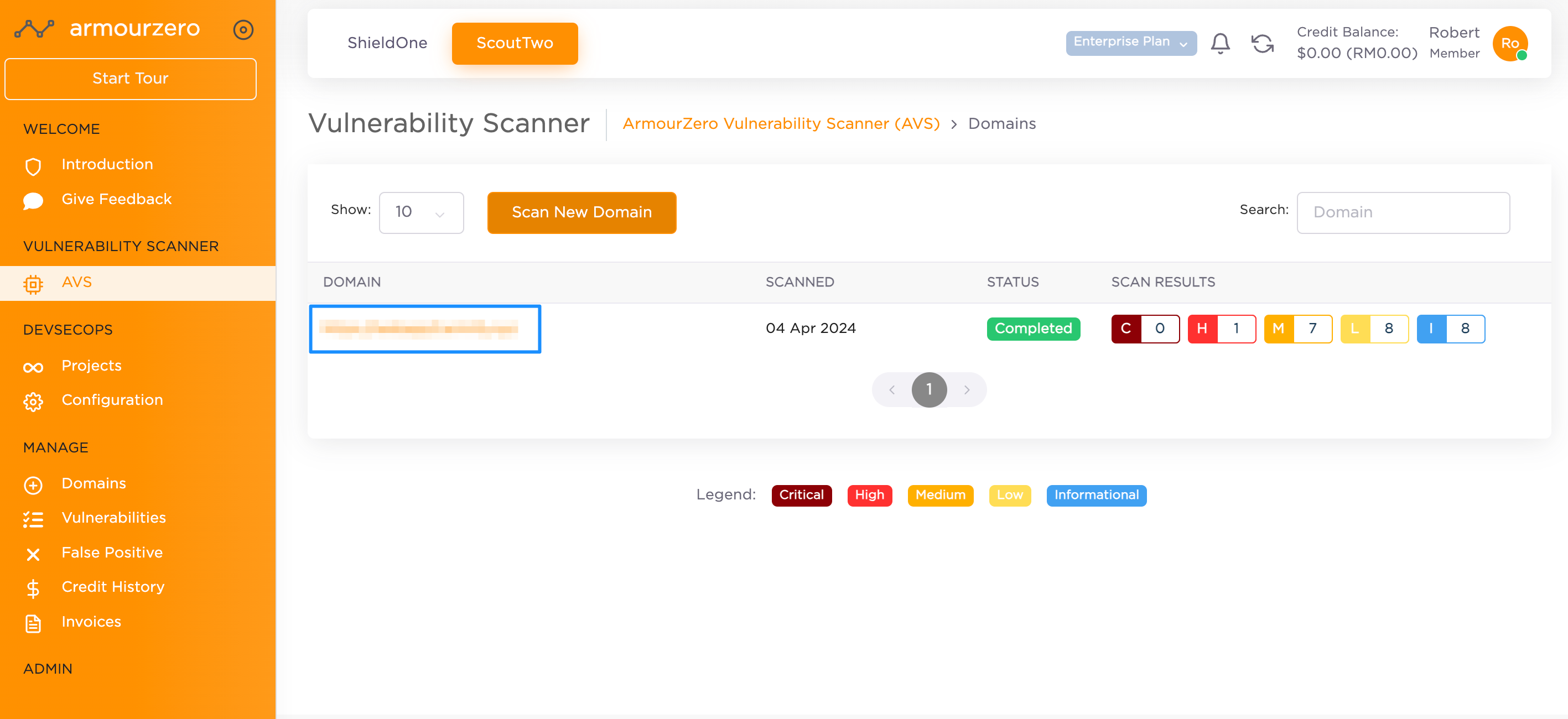Viewport: 1568px width, 719px height.
Task: Click the Credit Balance amount text
Action: point(1357,54)
